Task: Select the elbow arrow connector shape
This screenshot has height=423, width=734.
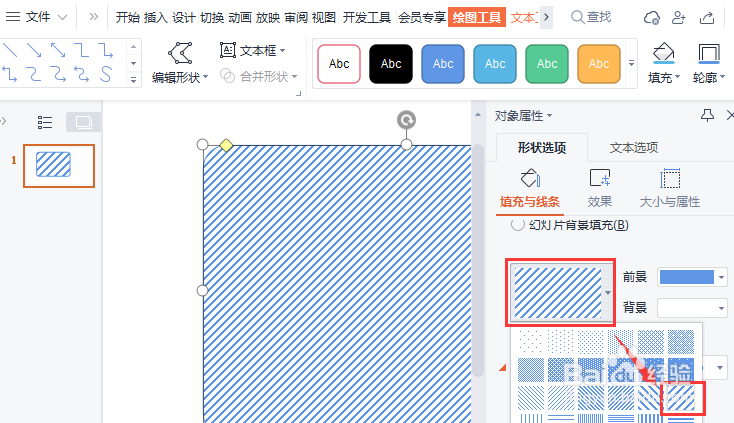Action: [x=106, y=50]
